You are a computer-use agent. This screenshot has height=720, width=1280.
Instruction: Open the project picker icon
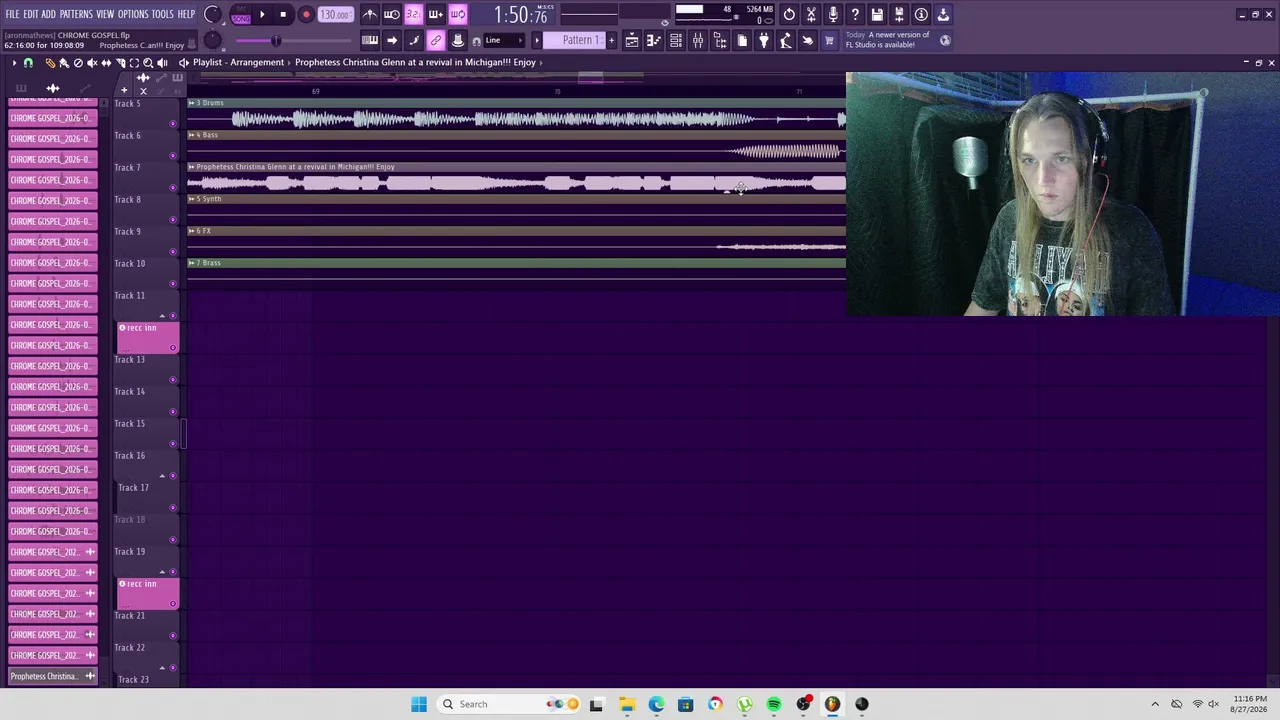pos(742,40)
